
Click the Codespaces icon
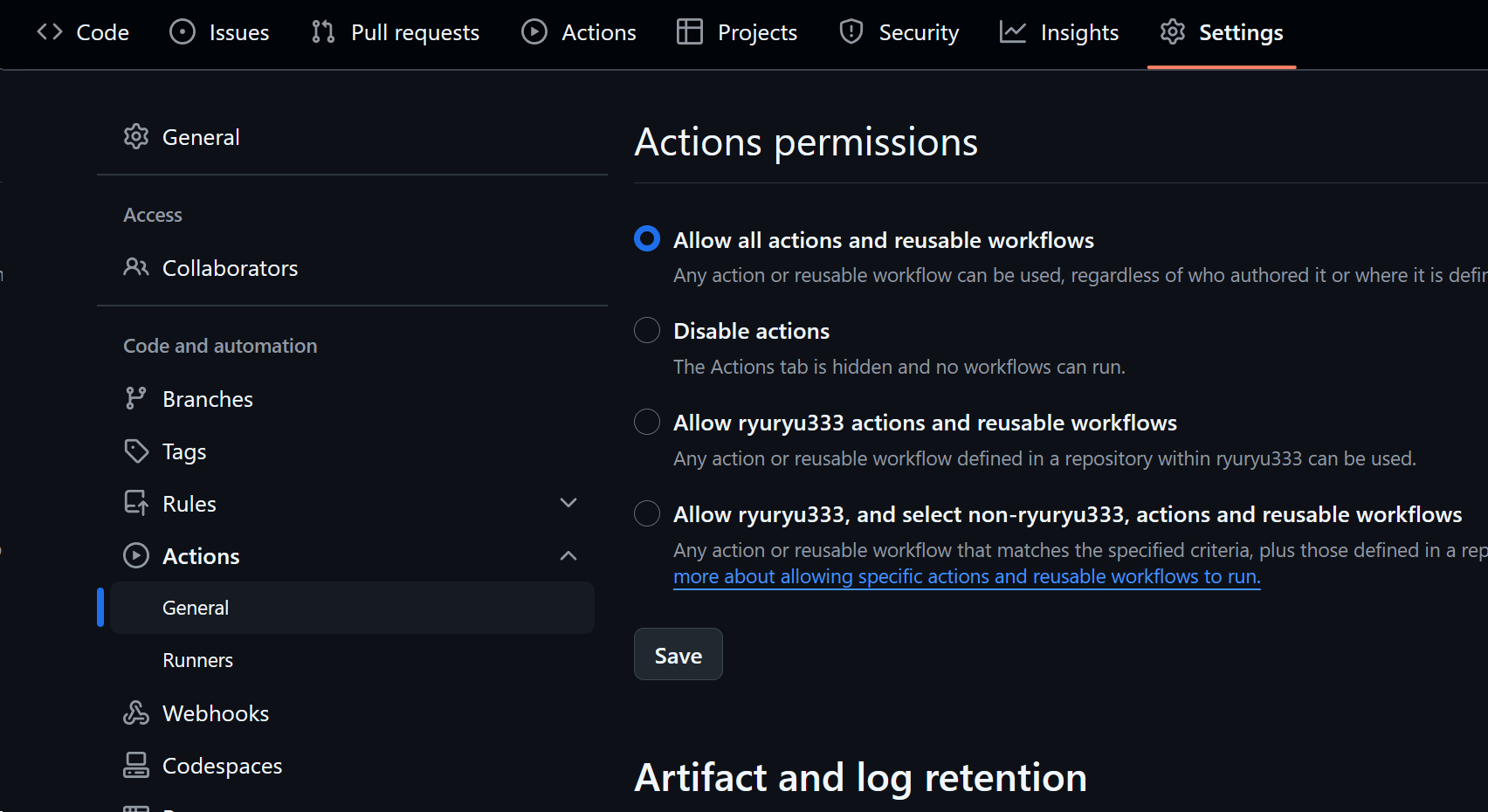click(x=136, y=765)
